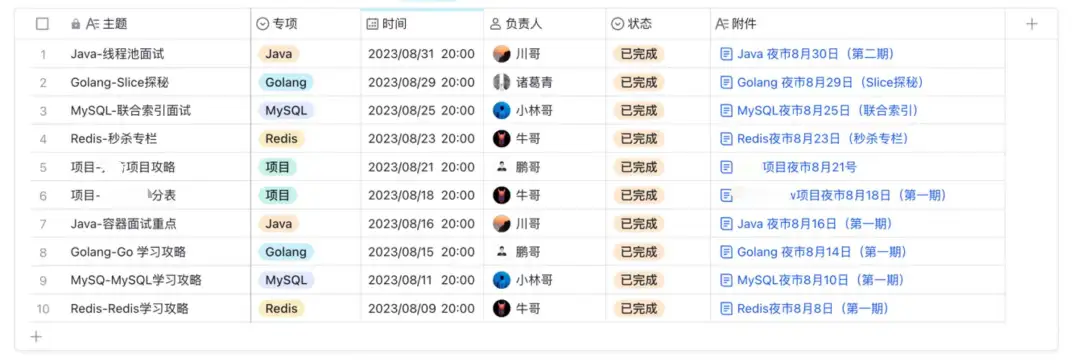Click 牛哥 avatar in row 6
The width and height of the screenshot is (1080, 362).
point(501,195)
